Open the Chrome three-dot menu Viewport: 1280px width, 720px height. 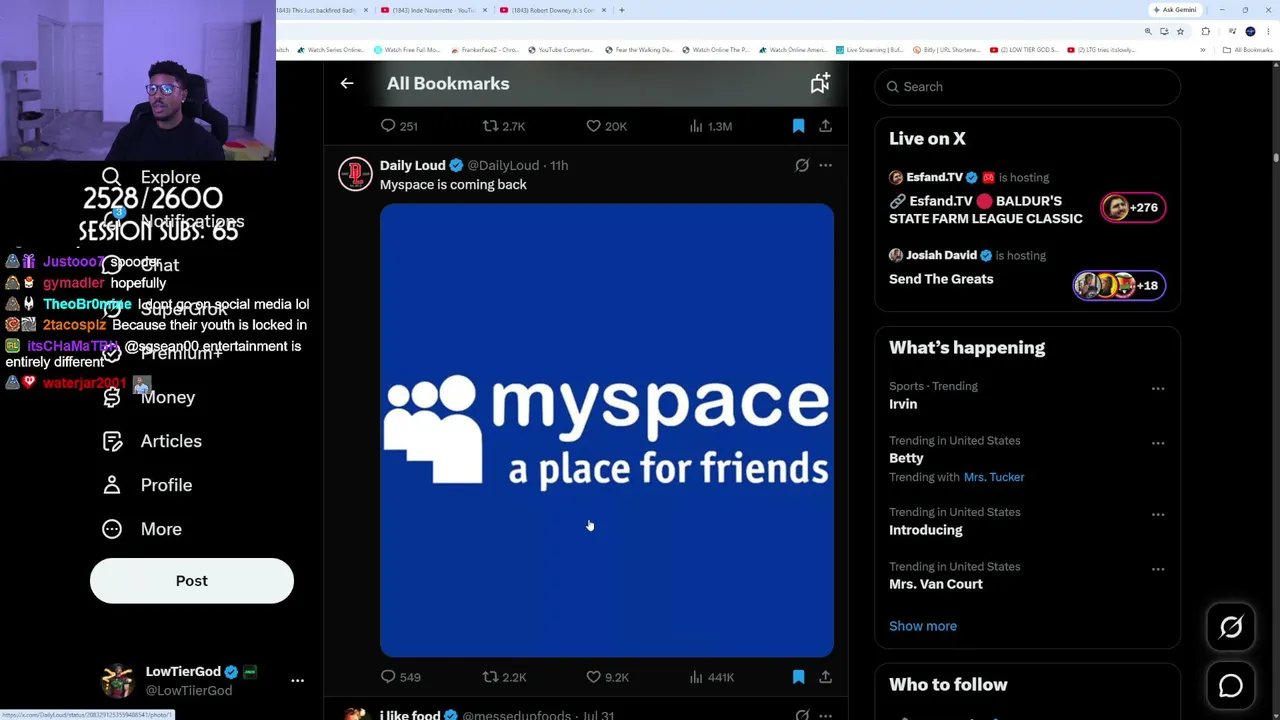pos(1266,31)
